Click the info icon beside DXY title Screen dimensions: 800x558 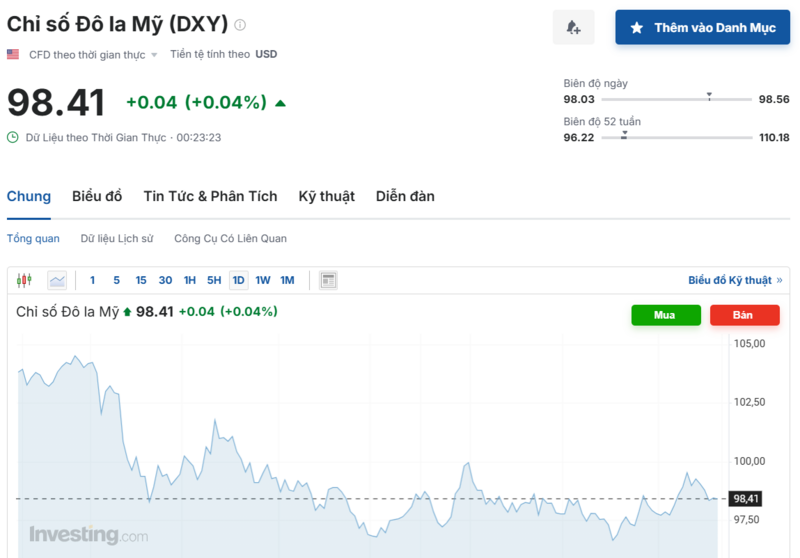pos(240,25)
